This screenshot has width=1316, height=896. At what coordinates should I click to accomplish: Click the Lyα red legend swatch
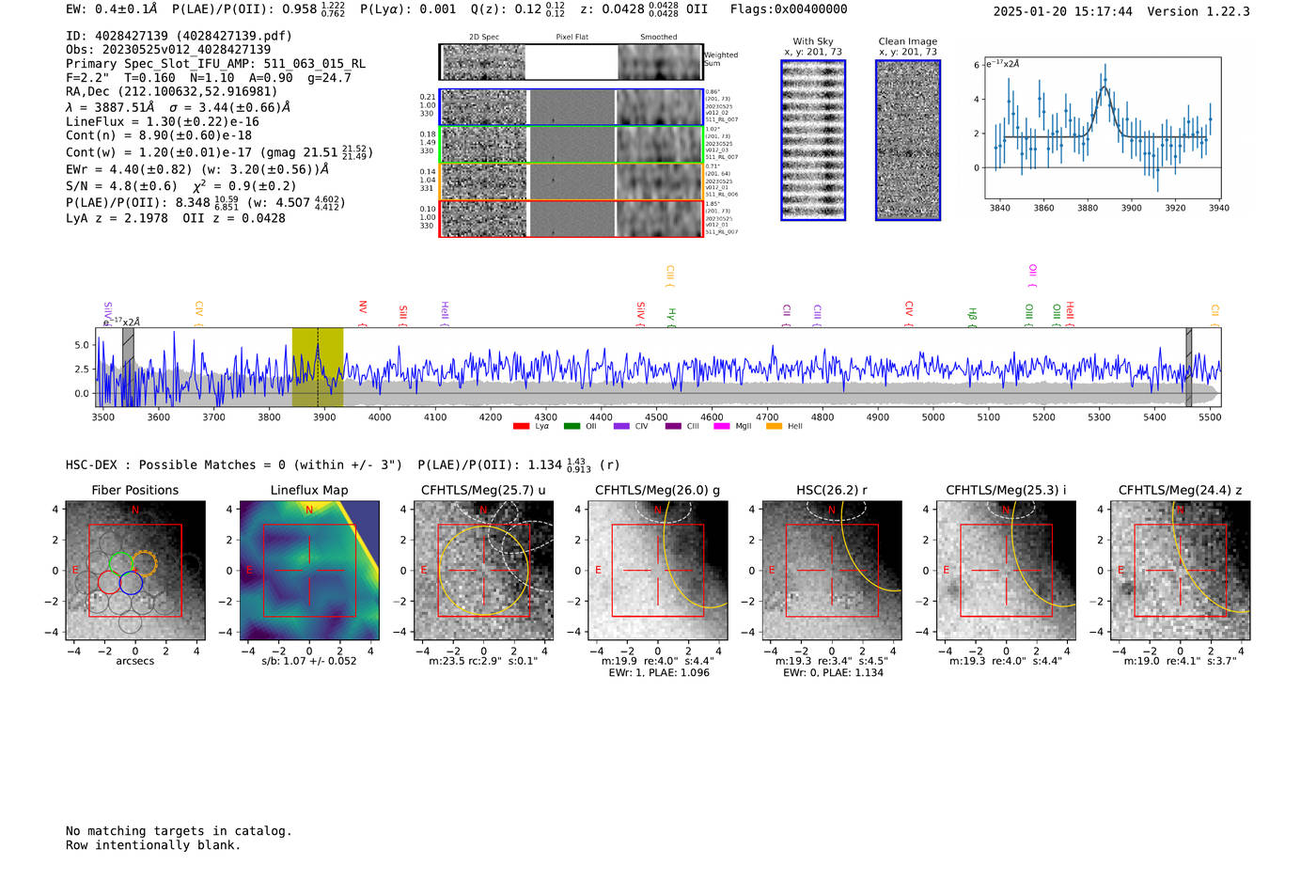point(521,426)
